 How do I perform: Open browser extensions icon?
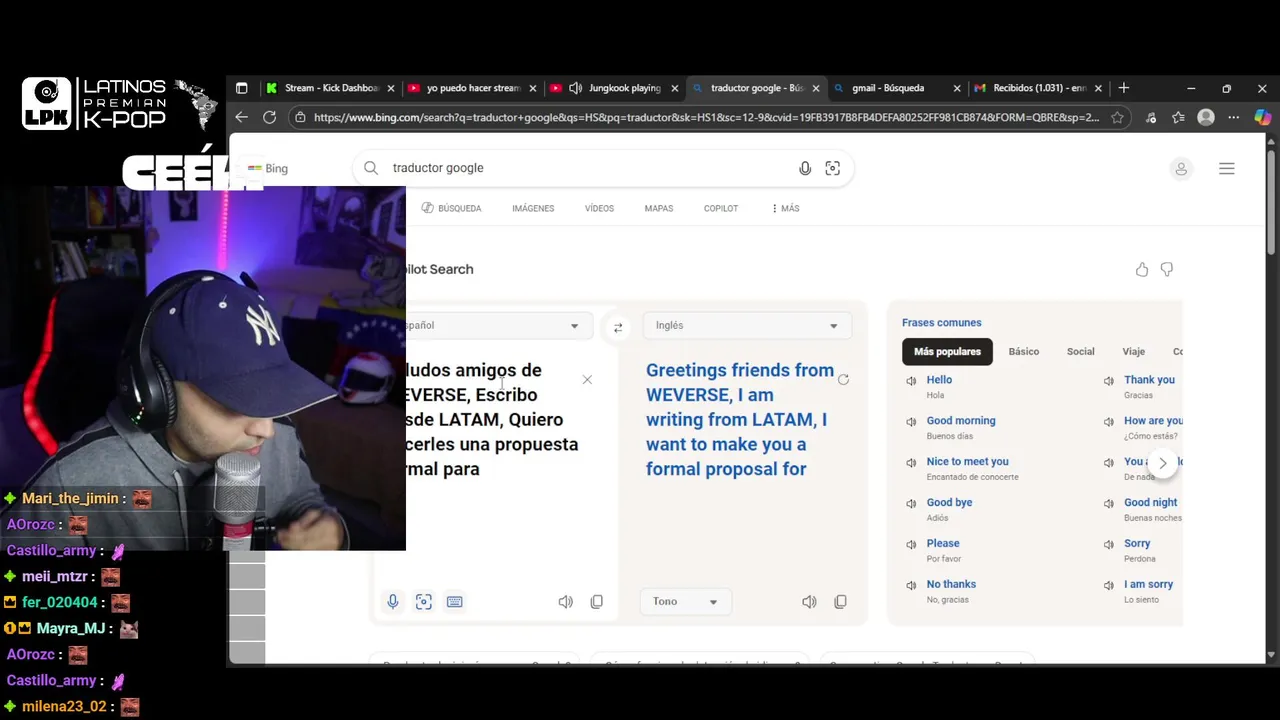click(x=1151, y=117)
